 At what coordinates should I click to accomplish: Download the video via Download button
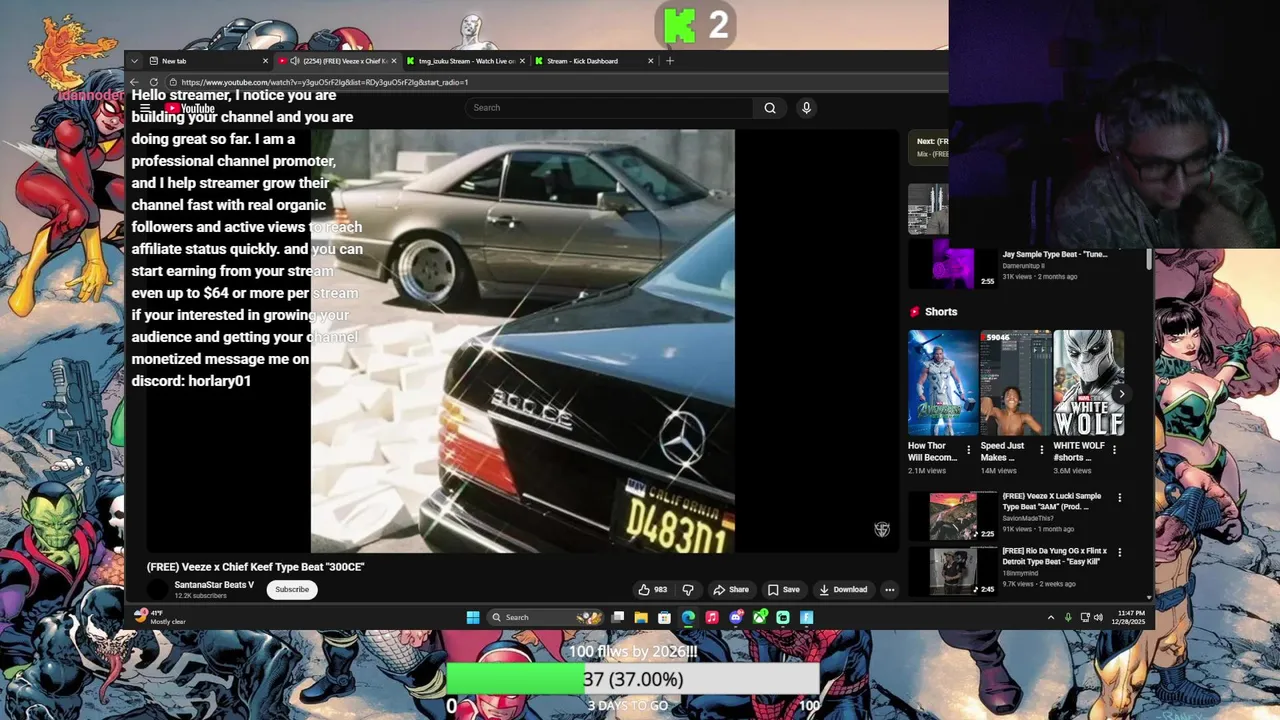843,589
